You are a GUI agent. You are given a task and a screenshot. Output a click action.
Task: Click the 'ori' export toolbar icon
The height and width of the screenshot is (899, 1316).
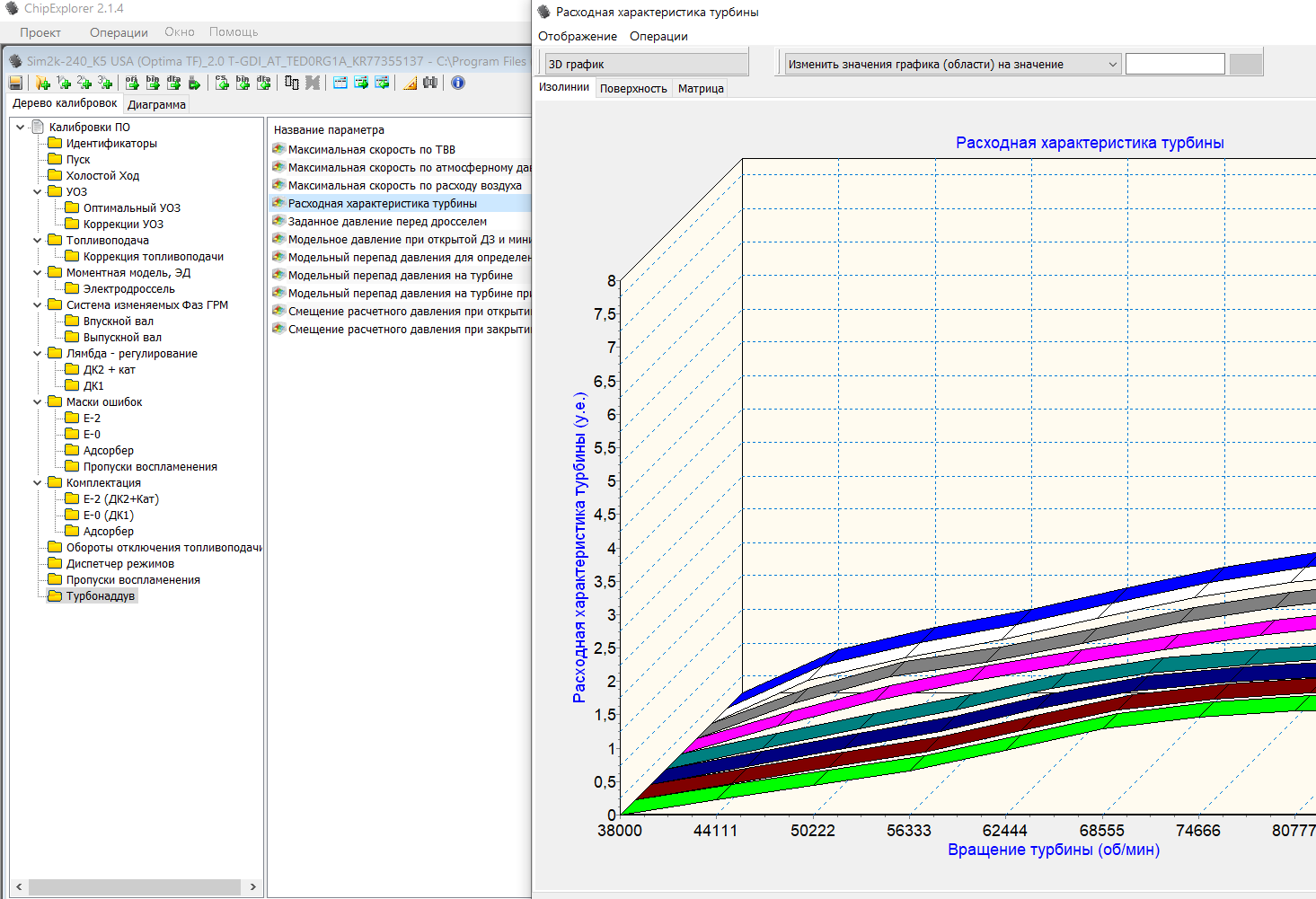(x=132, y=83)
